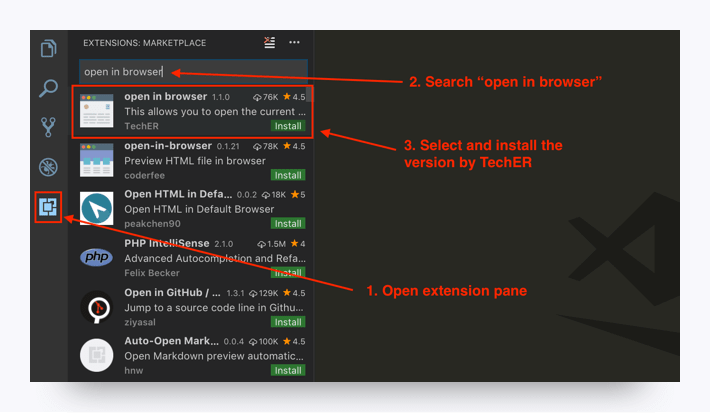Install Open HTML in Default Browser
Viewport: 710px width, 413px height.
tap(288, 224)
